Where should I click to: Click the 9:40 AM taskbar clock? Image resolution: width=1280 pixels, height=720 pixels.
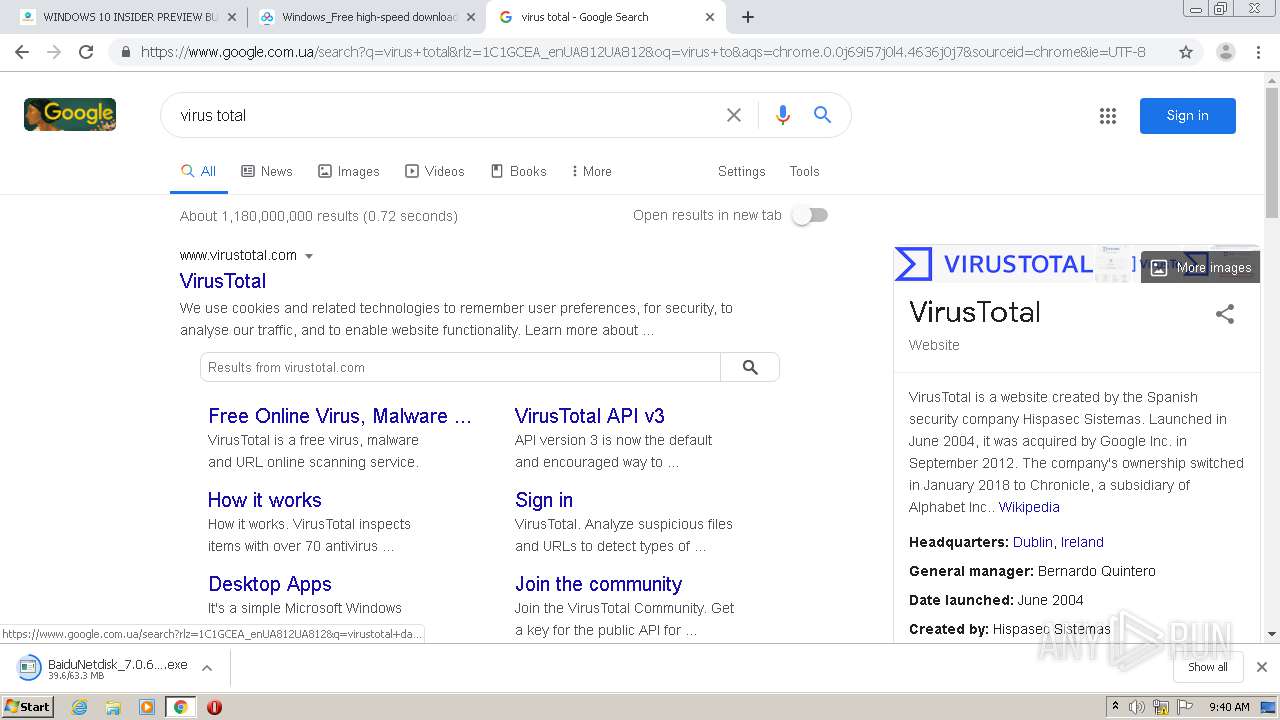[1229, 707]
